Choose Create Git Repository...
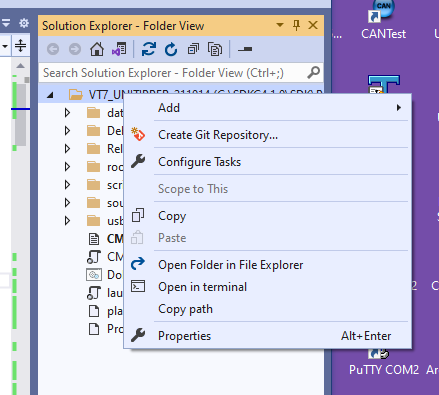This screenshot has height=395, width=439. click(268, 135)
